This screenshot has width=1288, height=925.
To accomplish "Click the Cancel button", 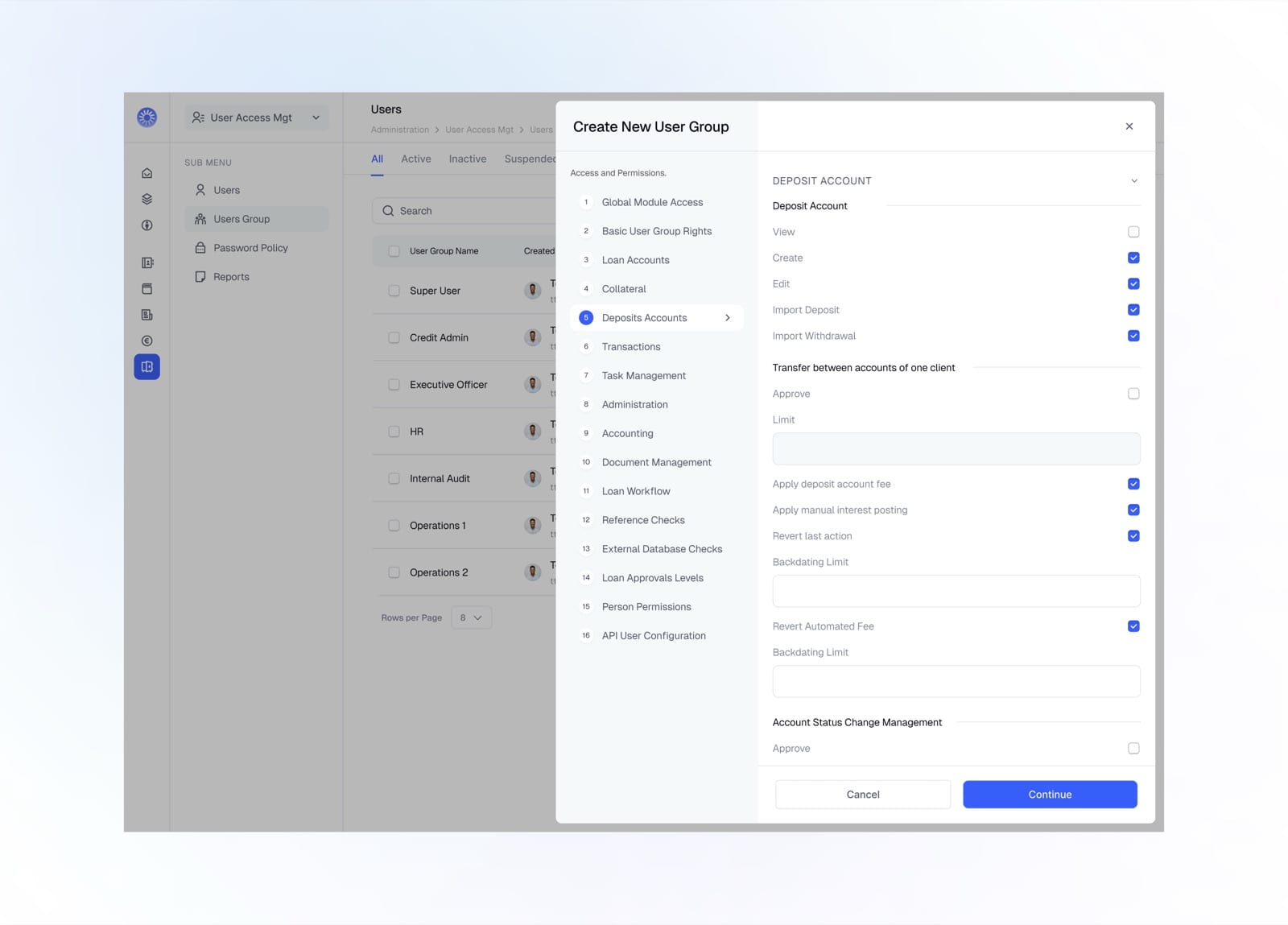I will tap(863, 795).
